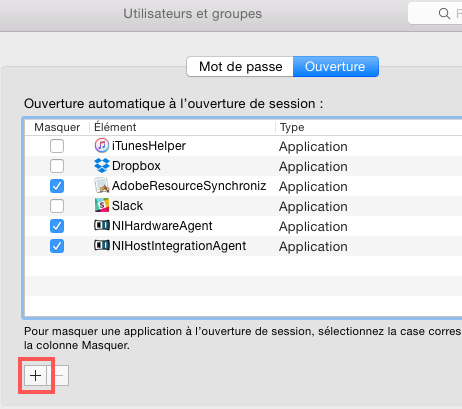462x409 pixels.
Task: Click the search magnifier icon
Action: coord(444,14)
